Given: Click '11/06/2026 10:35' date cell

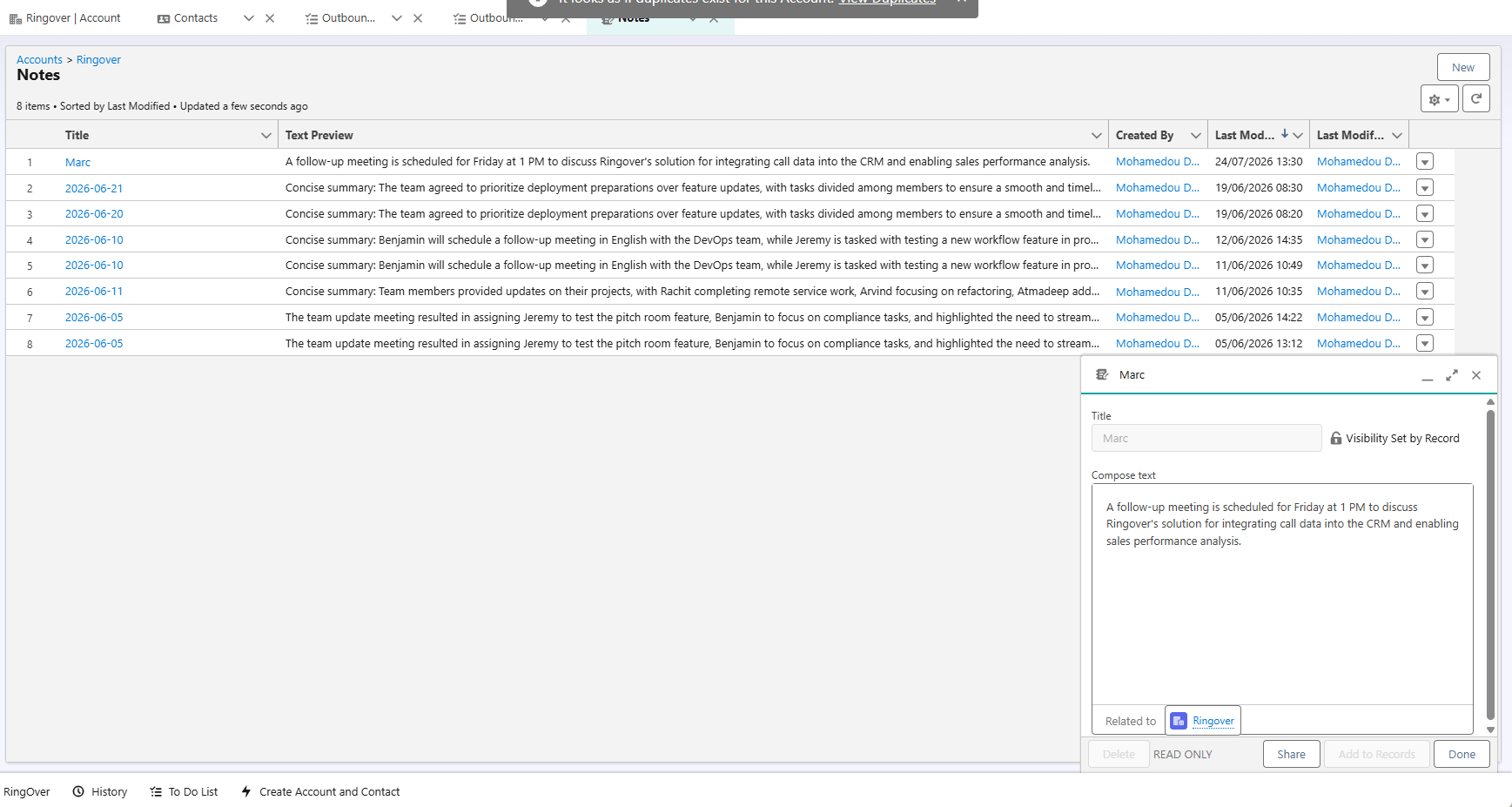Looking at the screenshot, I should pos(1259,292).
